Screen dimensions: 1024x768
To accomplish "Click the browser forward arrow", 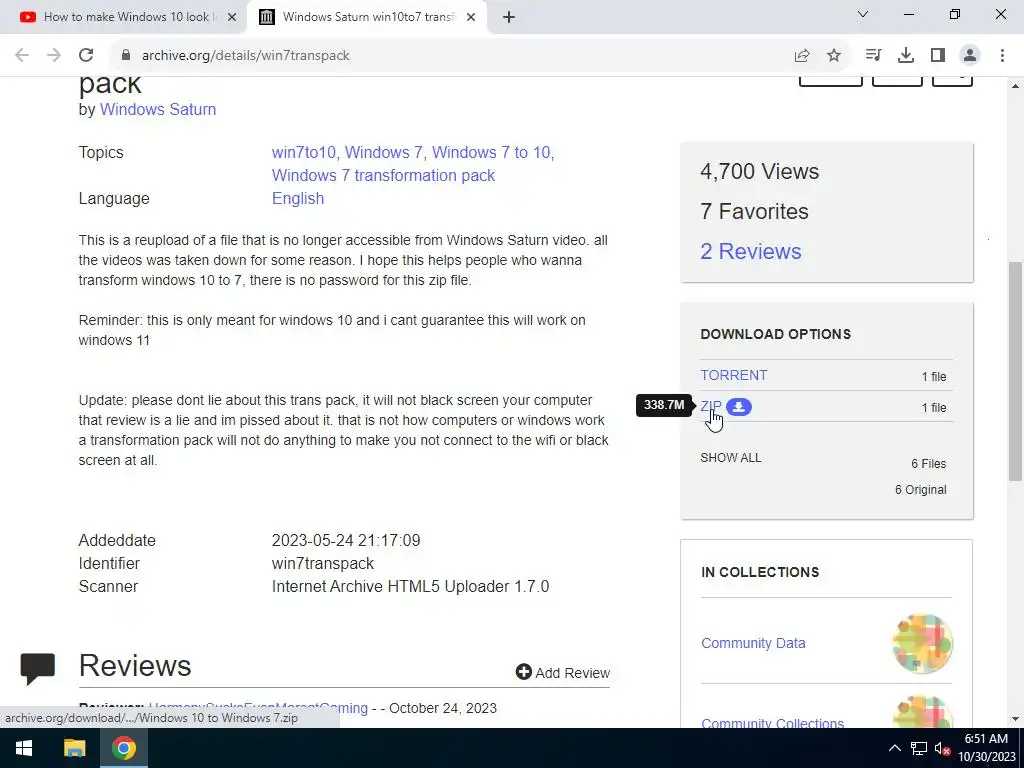I will point(54,56).
